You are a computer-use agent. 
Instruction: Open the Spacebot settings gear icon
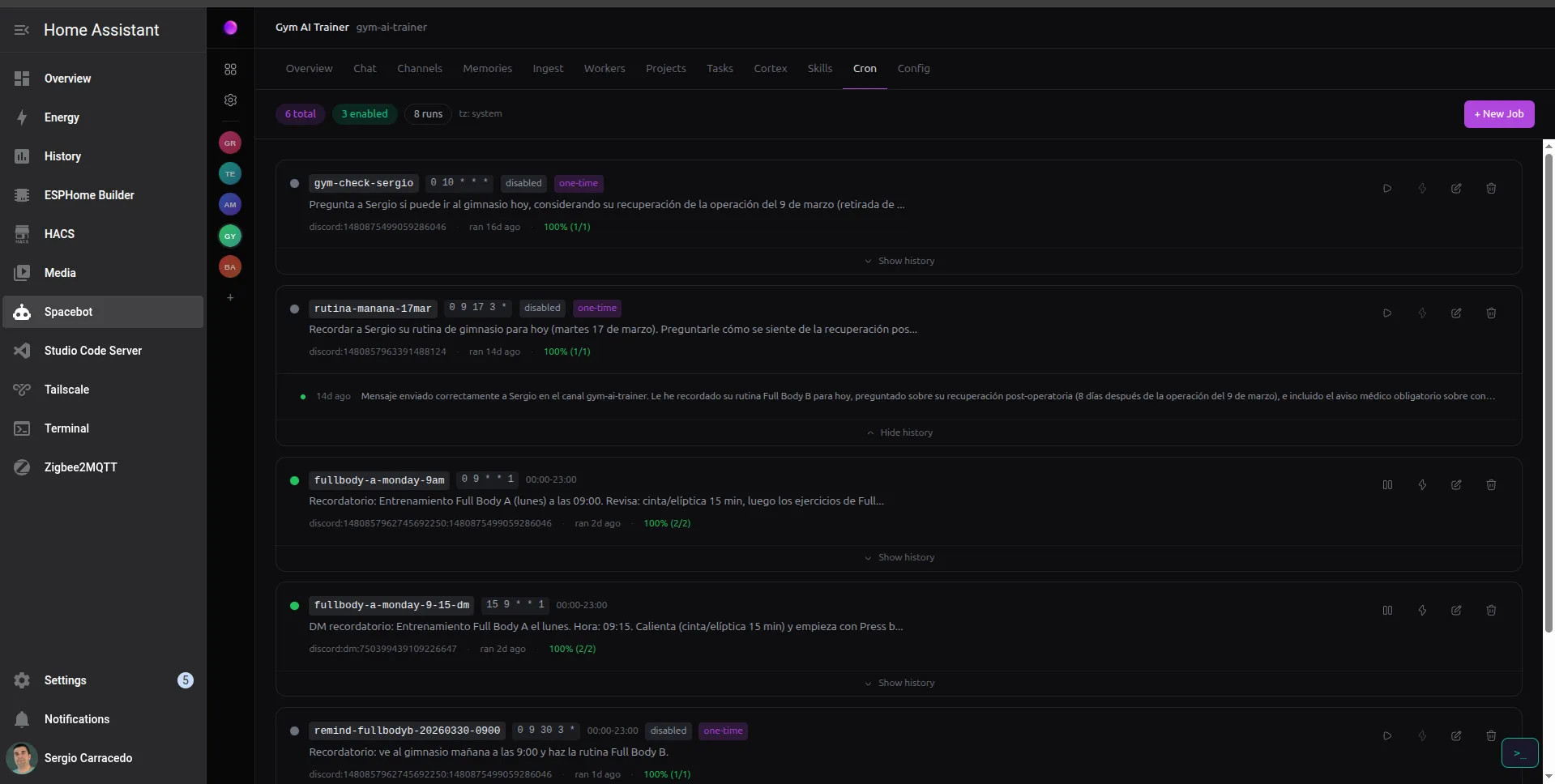click(230, 100)
